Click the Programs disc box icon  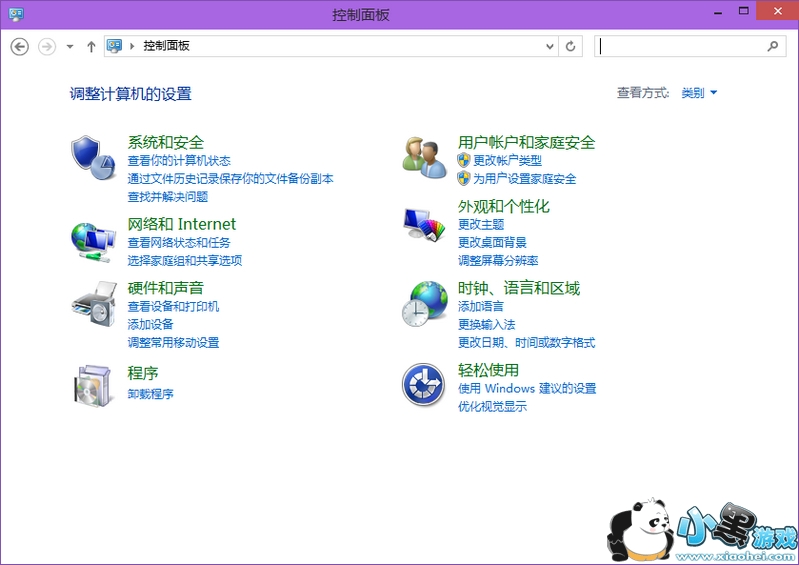(93, 384)
